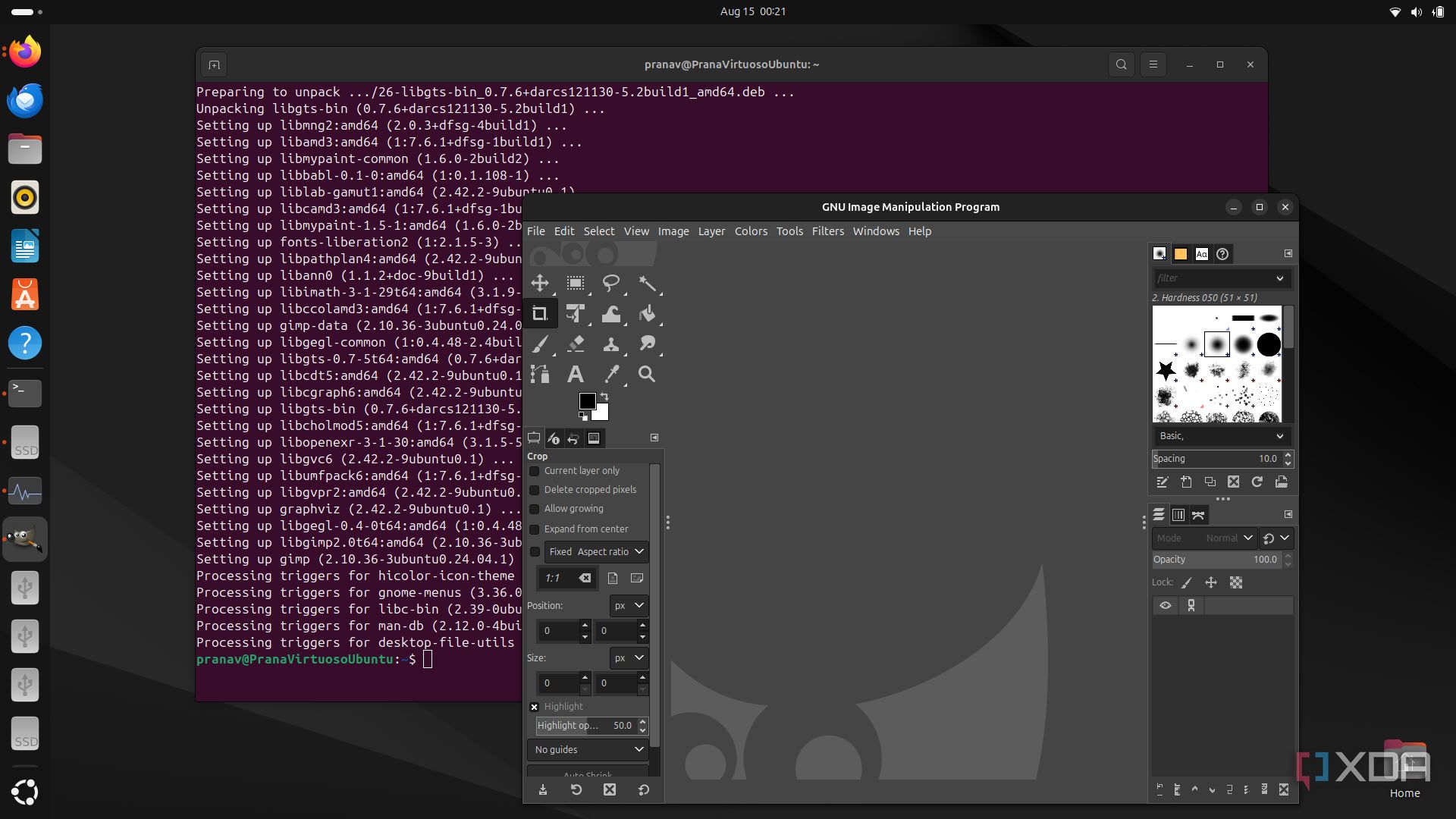
Task: Select the Paths tool
Action: coord(540,374)
